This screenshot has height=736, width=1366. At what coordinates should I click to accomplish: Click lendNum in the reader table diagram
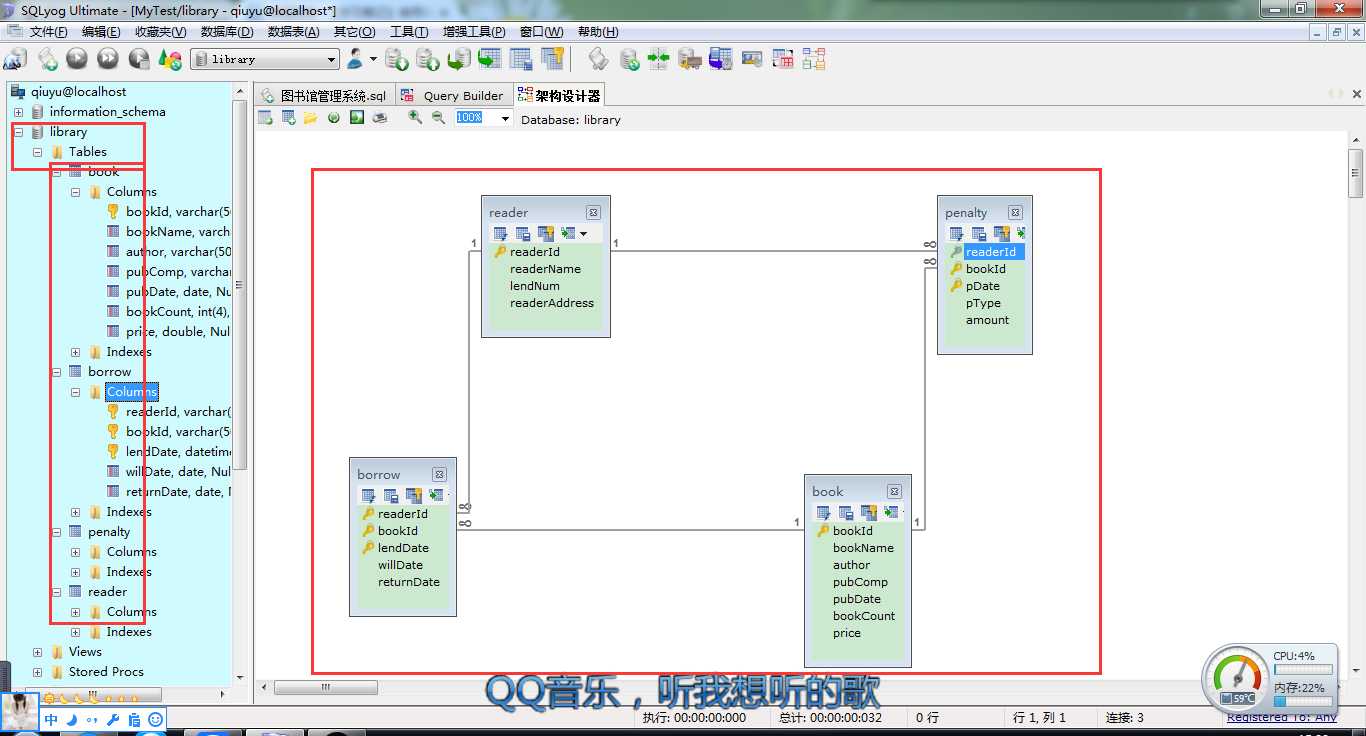535,286
